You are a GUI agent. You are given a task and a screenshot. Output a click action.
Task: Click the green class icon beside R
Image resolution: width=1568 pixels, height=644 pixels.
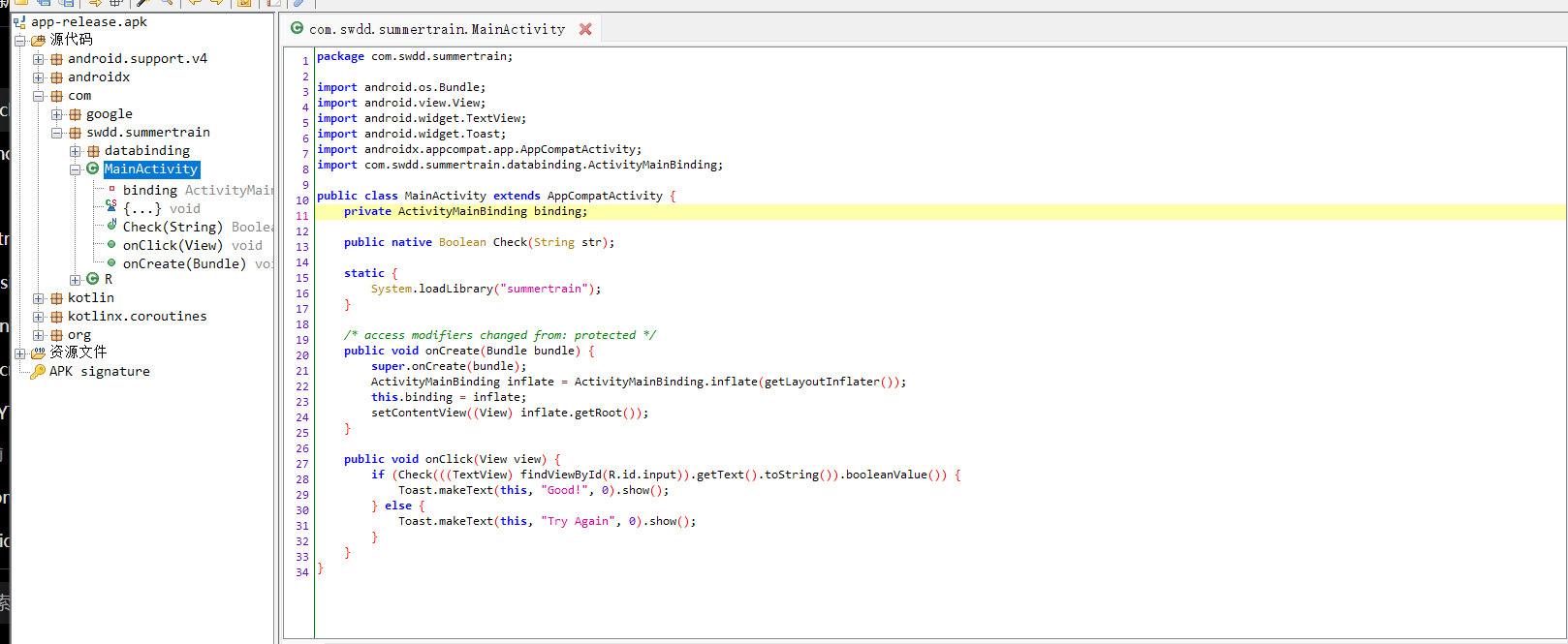coord(93,279)
